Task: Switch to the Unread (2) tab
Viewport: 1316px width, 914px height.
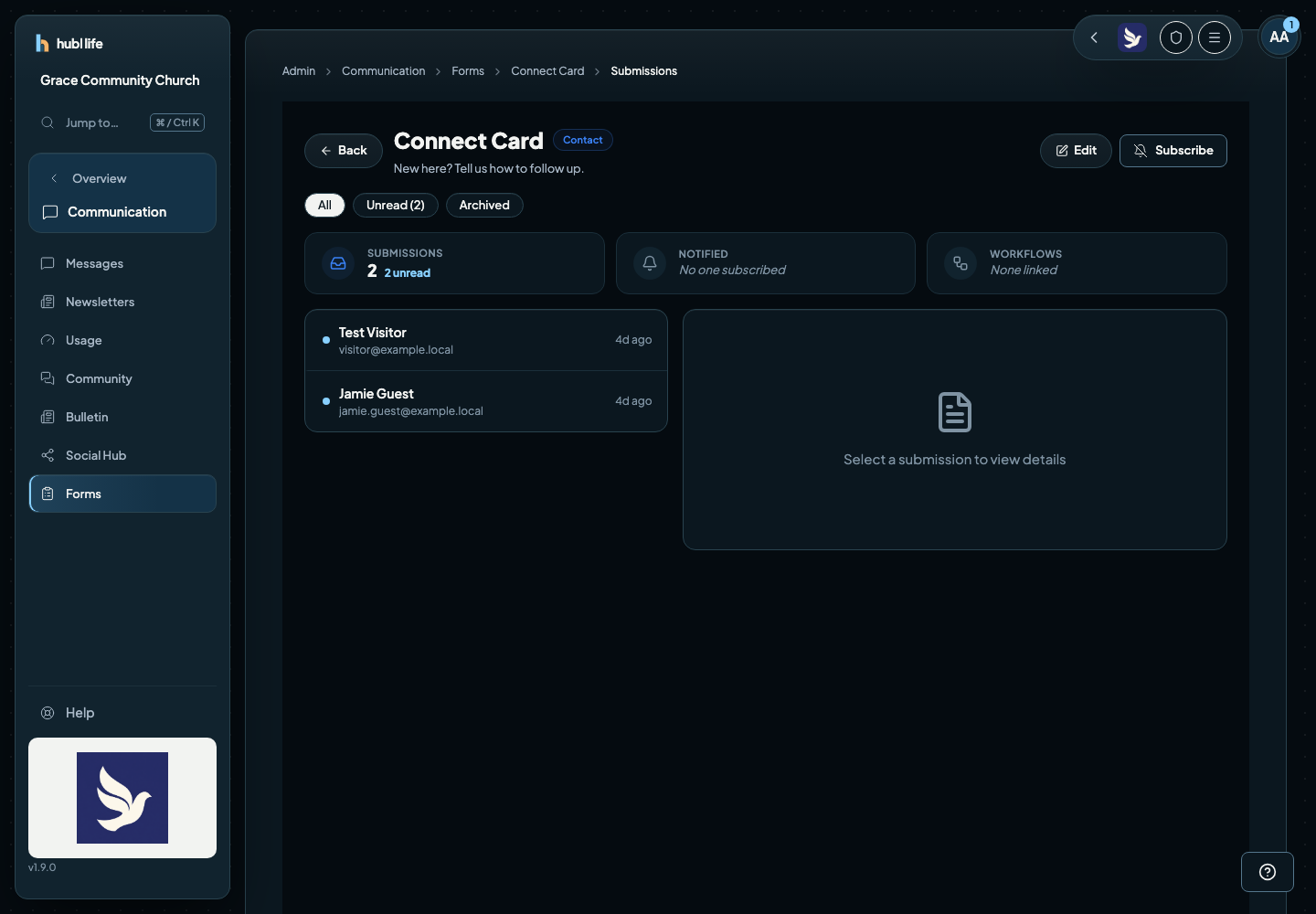Action: pos(396,206)
